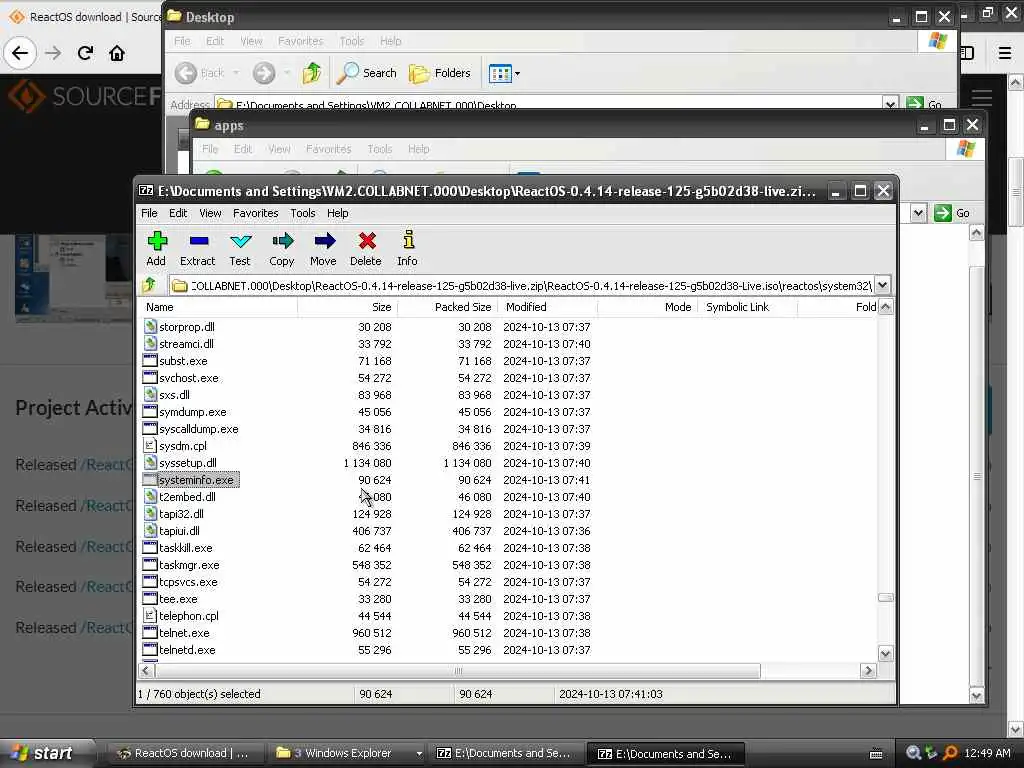
Task: Go back in the browser
Action: (20, 53)
